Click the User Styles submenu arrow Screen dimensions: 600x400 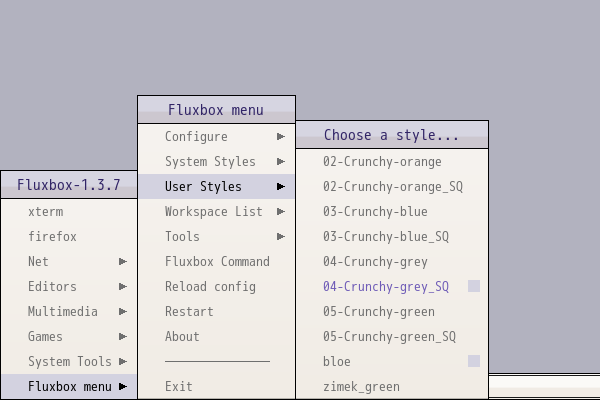[281, 186]
